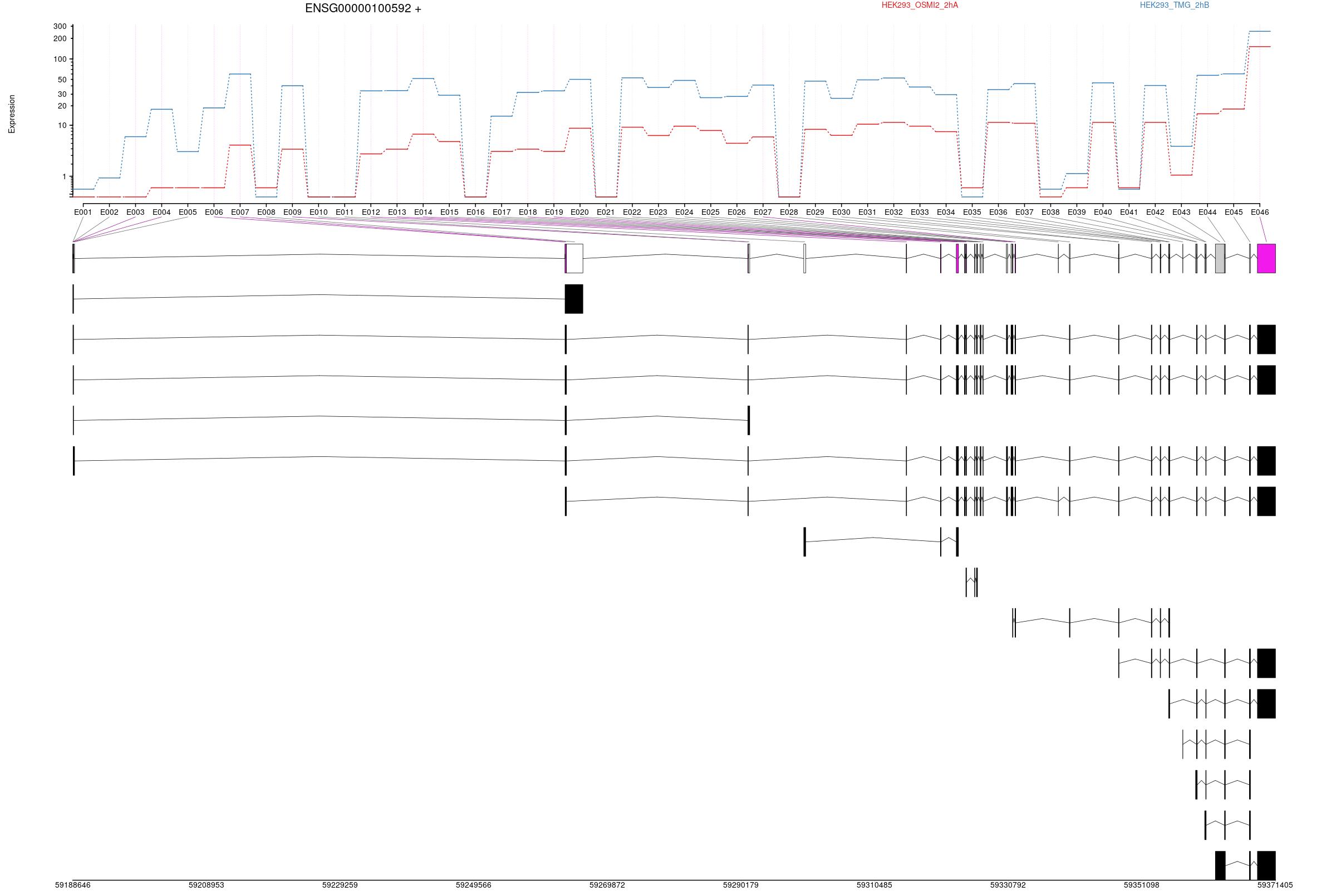Click genomic coordinate 59351098
The image size is (1336, 896).
click(x=1142, y=885)
